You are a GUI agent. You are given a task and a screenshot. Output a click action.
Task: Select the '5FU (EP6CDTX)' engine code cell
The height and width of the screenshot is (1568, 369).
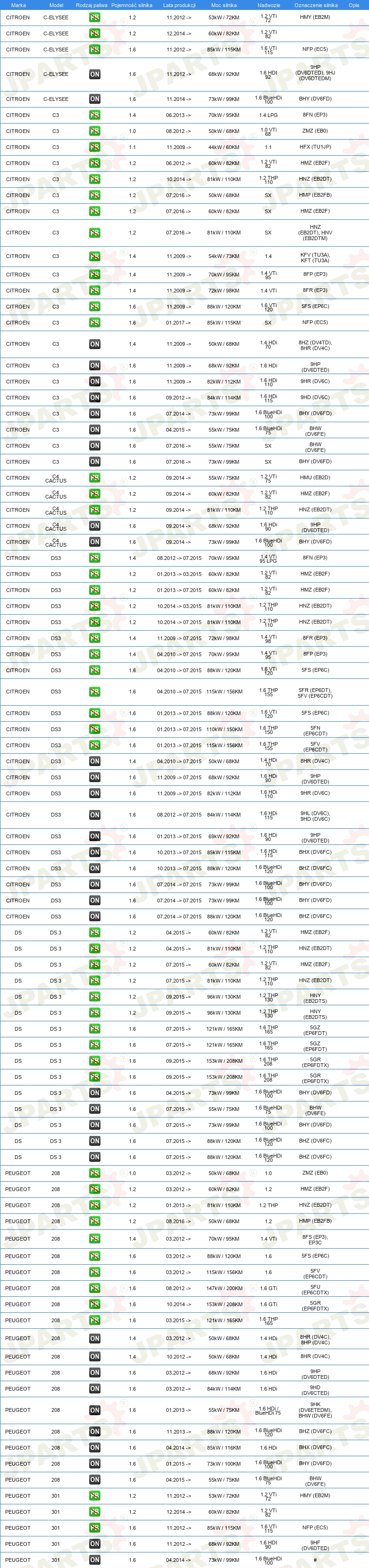tap(315, 1288)
